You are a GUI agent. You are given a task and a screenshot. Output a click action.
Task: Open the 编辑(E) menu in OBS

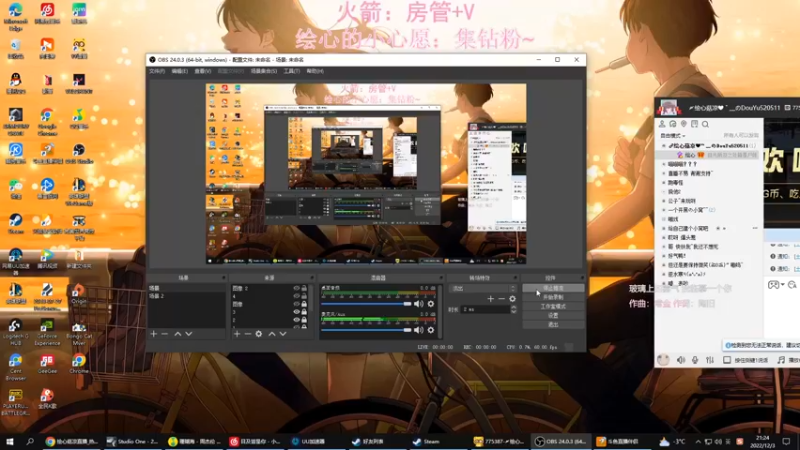click(x=180, y=71)
